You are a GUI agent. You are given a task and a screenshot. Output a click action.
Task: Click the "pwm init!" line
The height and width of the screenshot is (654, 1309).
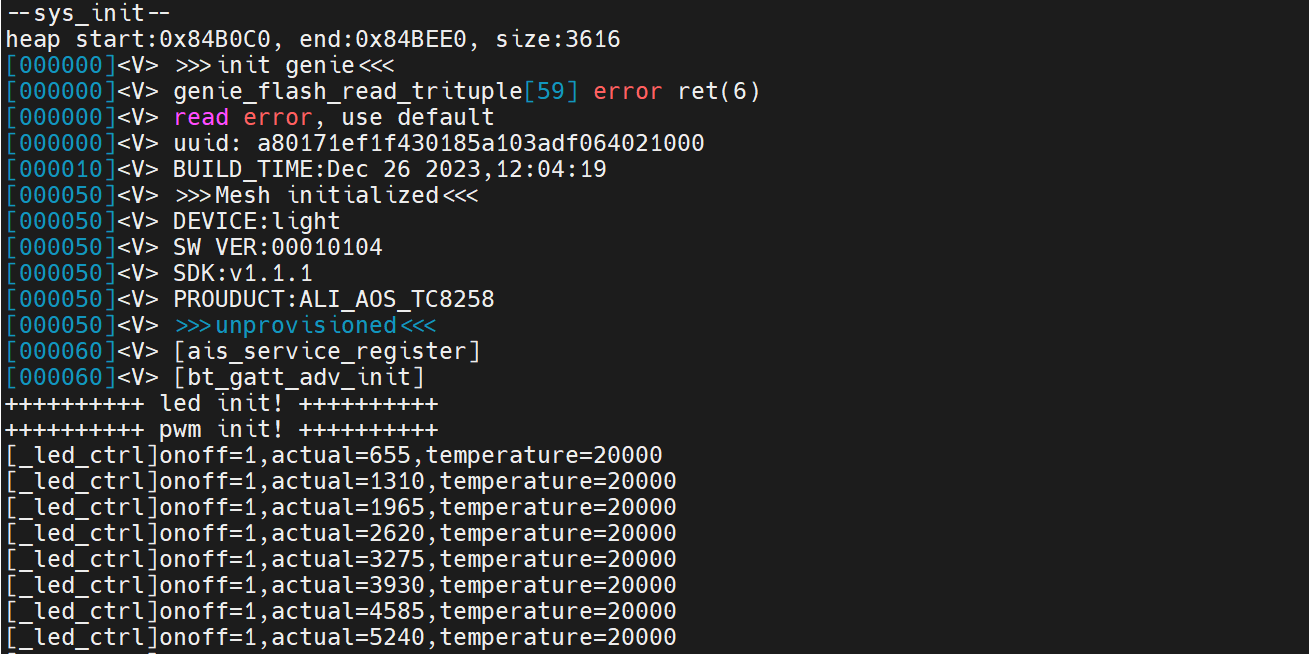(x=221, y=429)
